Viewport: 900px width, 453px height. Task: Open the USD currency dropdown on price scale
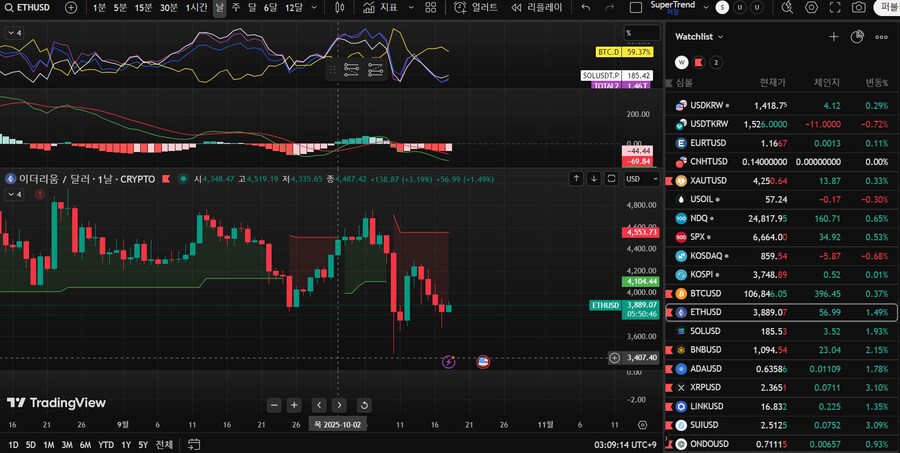coord(634,179)
